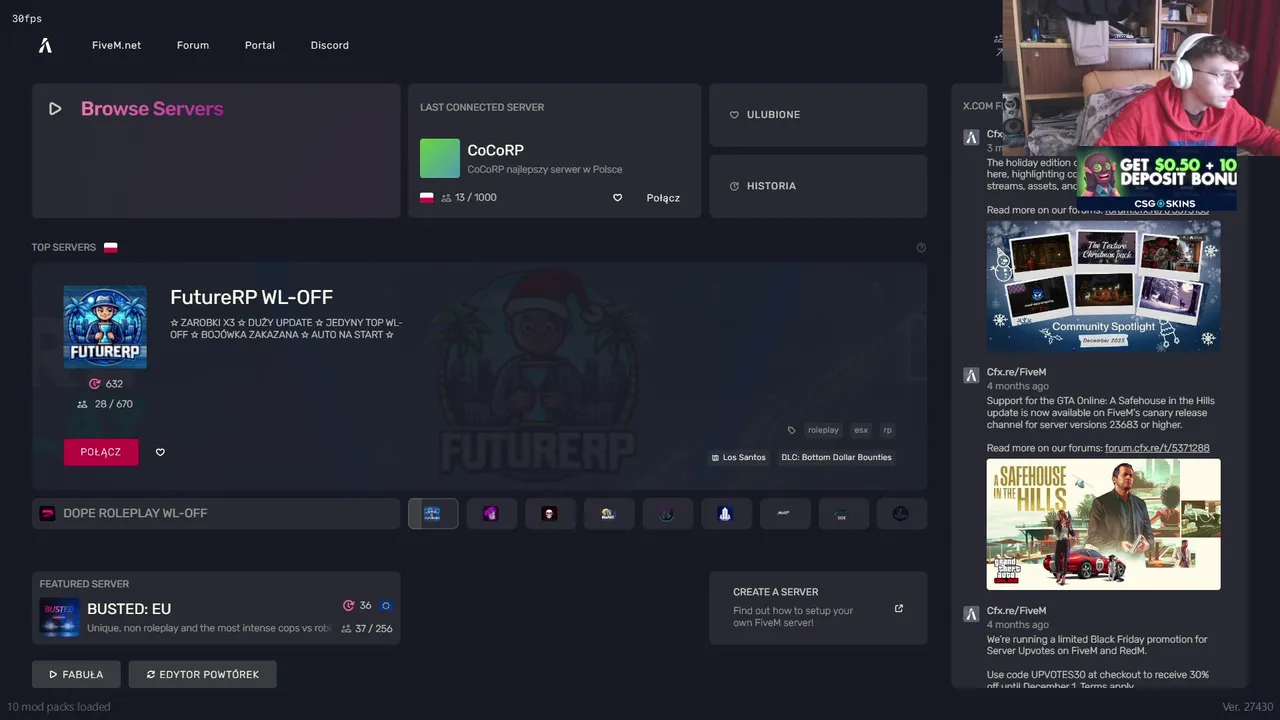Click the BUSTED: EU upvote burst icon
Viewport: 1280px width, 720px height.
tap(349, 605)
